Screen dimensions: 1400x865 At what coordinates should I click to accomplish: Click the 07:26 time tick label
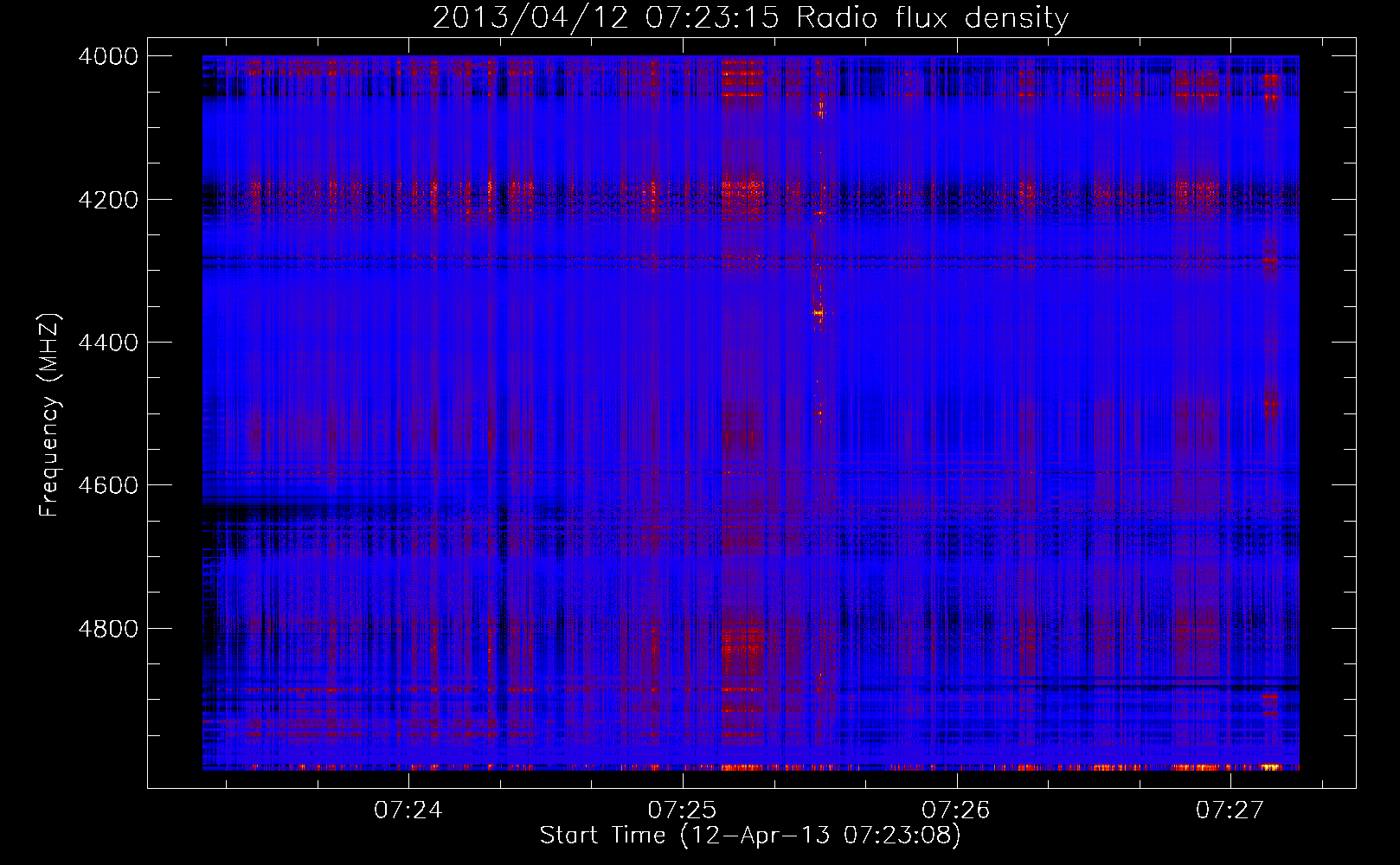(956, 811)
